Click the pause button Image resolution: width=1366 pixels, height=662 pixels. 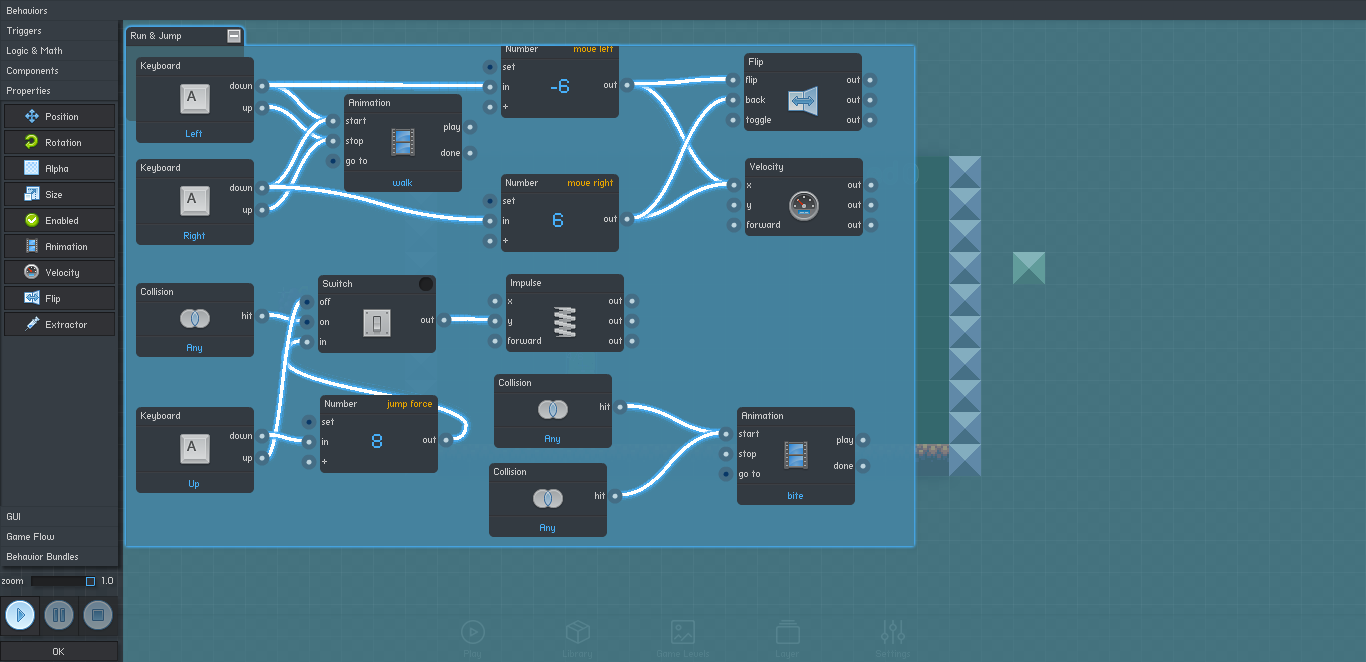click(59, 614)
